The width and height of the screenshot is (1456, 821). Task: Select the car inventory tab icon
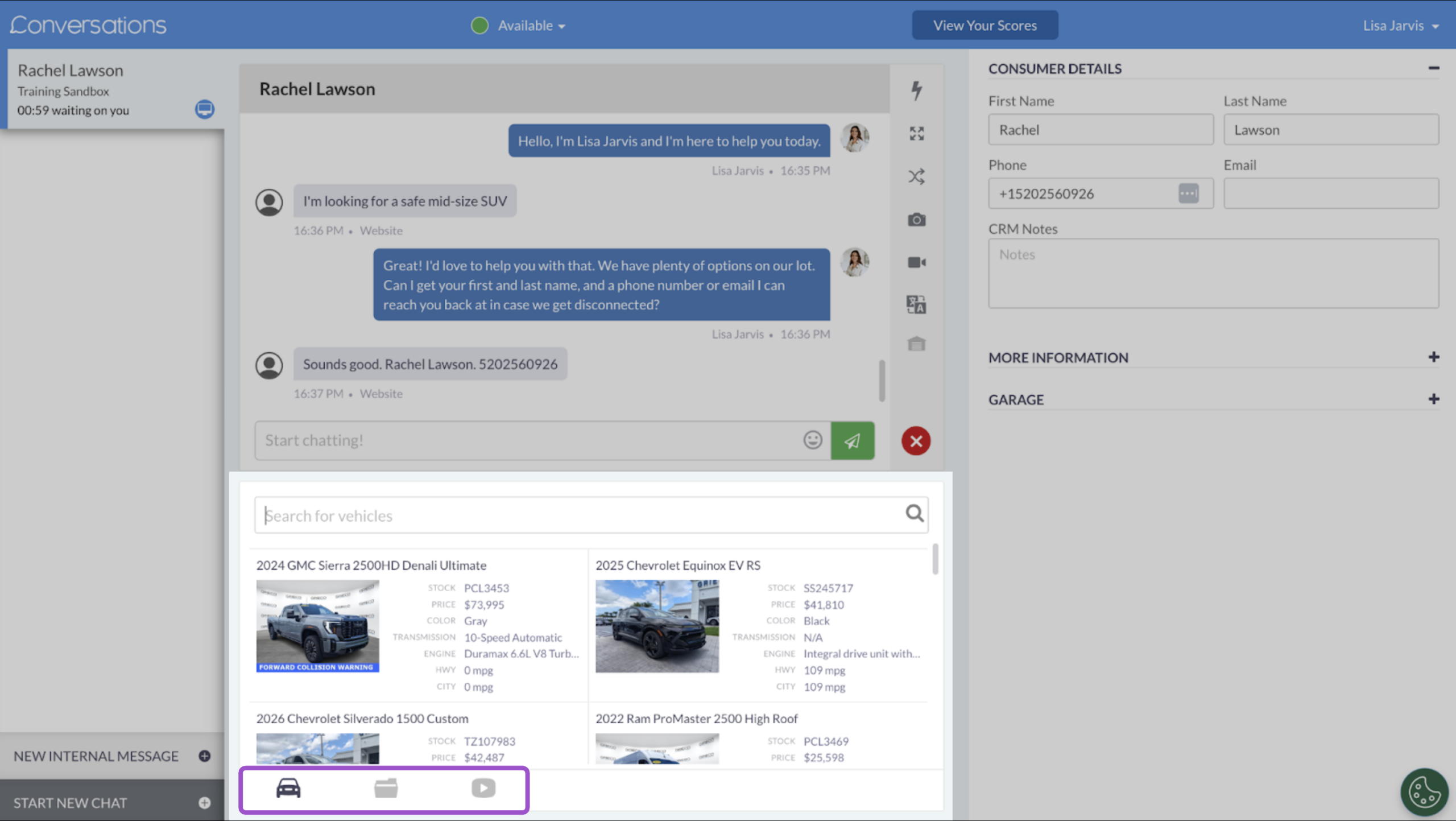click(x=288, y=789)
